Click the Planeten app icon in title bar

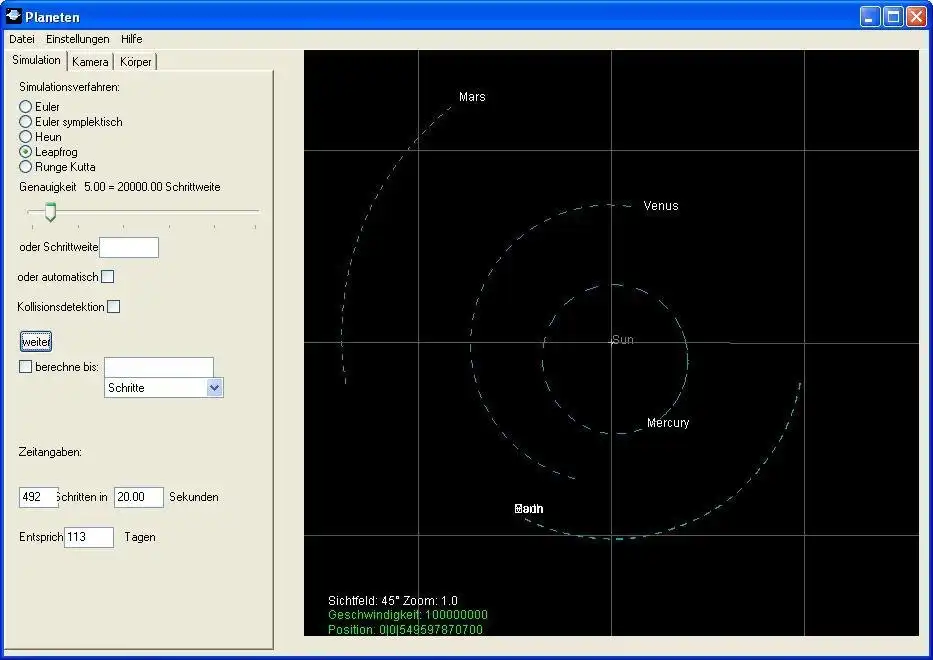[x=13, y=16]
